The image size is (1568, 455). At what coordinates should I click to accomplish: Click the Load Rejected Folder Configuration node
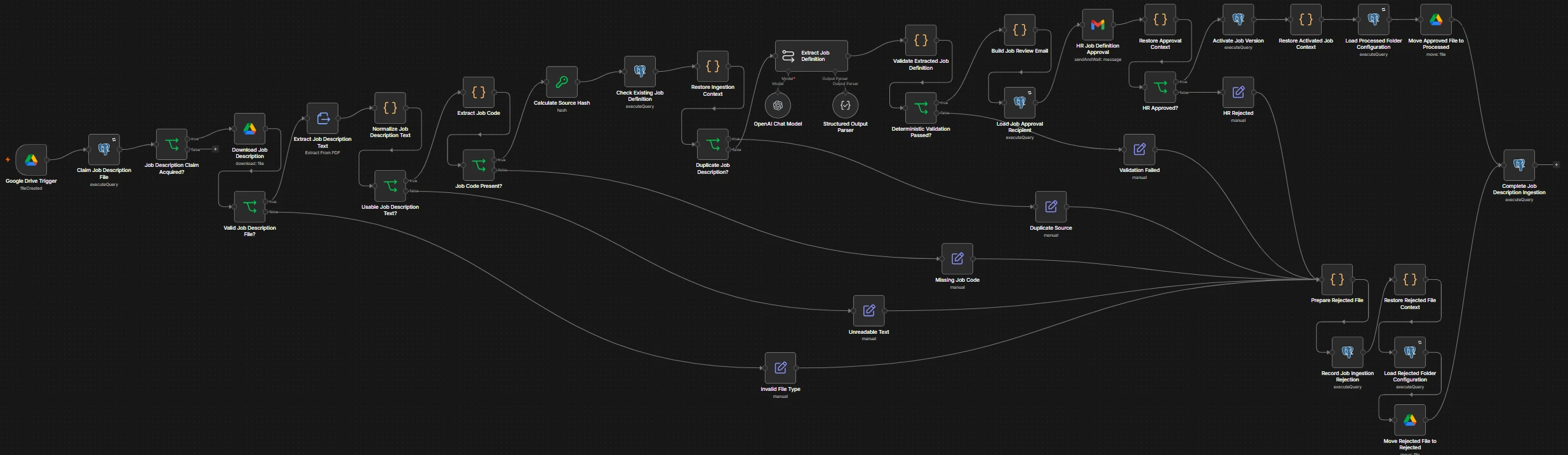1410,353
